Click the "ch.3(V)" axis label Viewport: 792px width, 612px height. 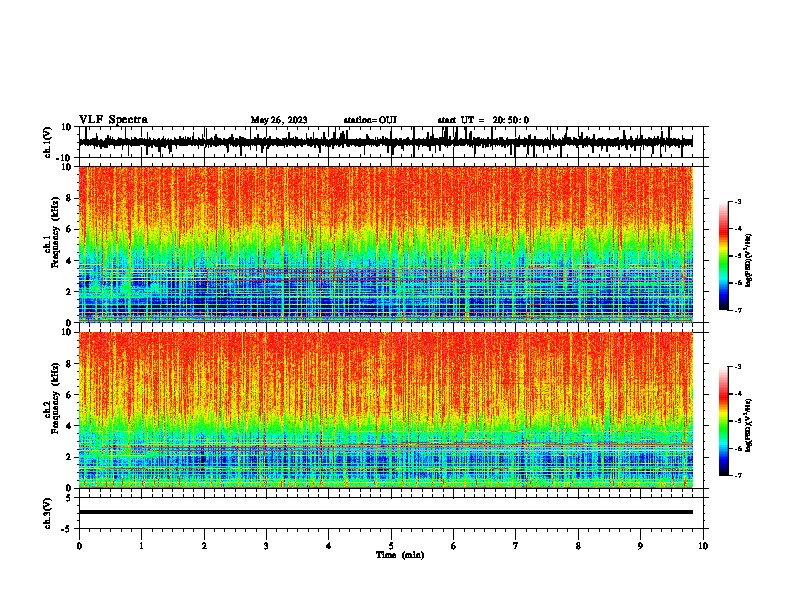(x=48, y=513)
